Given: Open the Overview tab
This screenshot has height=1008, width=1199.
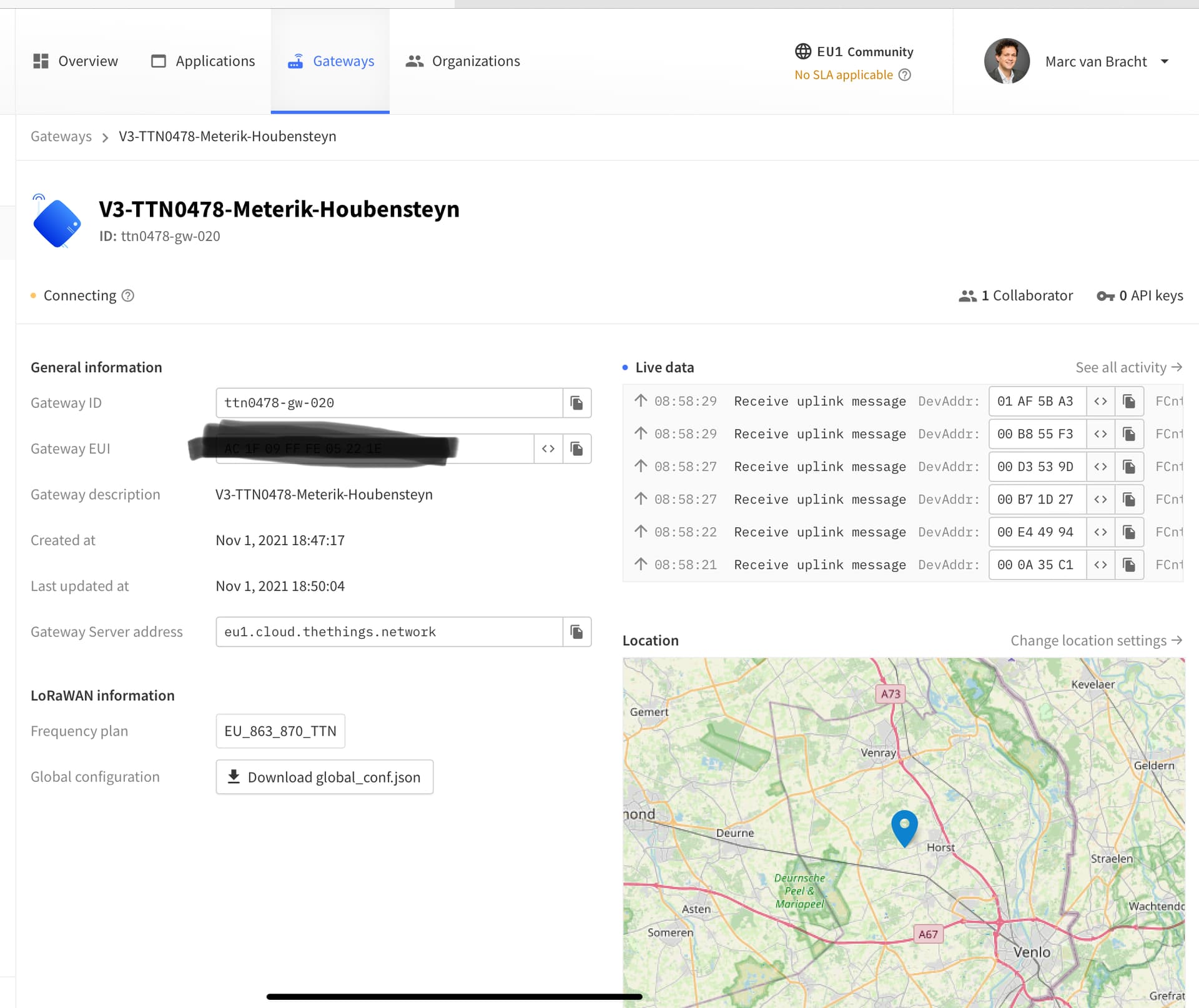Looking at the screenshot, I should tap(75, 61).
